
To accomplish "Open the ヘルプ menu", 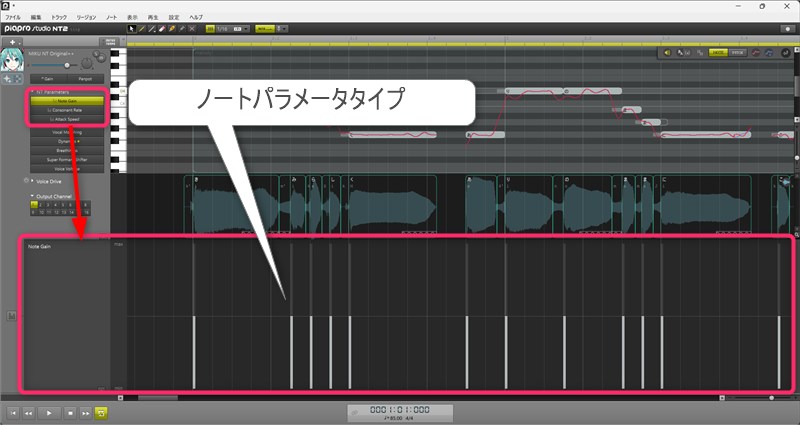I will point(196,17).
